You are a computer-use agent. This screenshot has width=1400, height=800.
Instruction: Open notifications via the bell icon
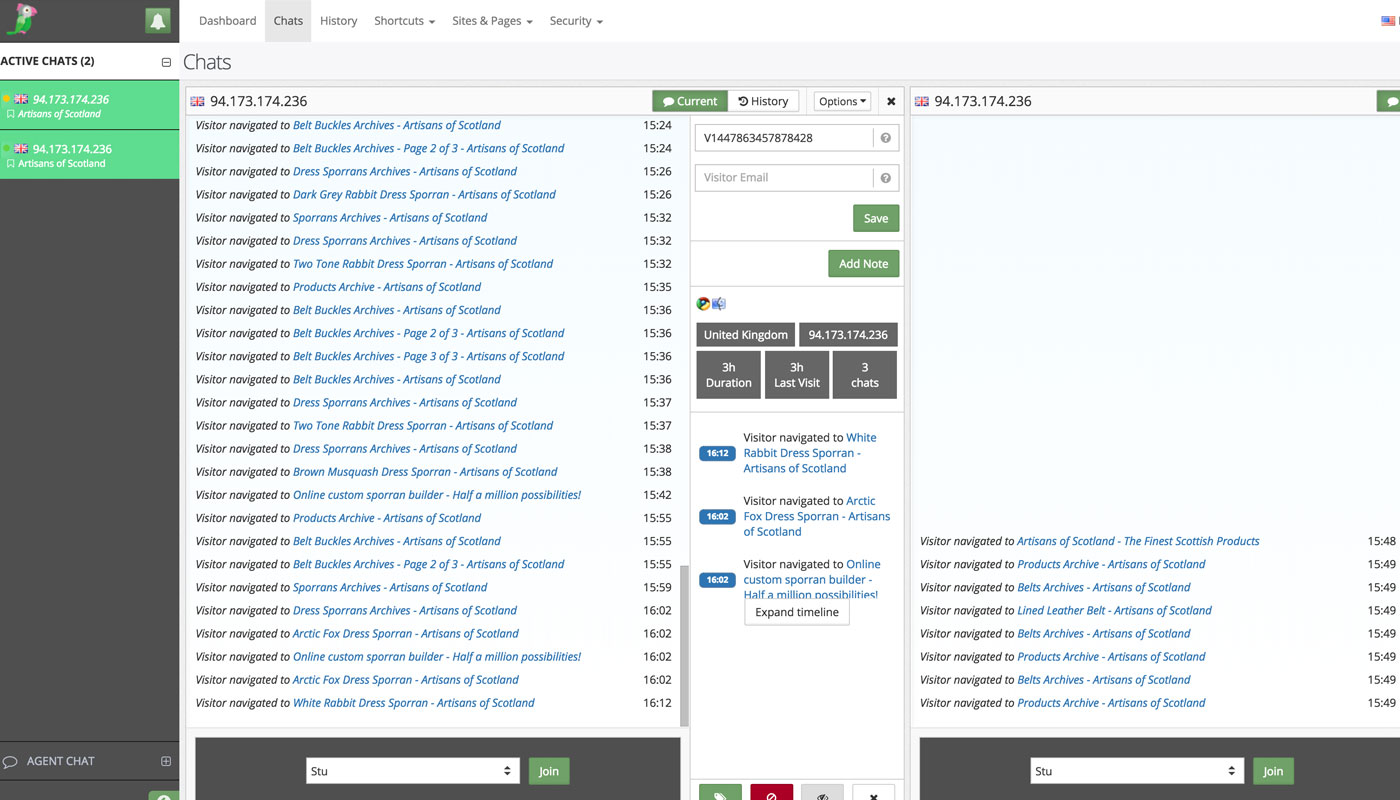pyautogui.click(x=157, y=21)
